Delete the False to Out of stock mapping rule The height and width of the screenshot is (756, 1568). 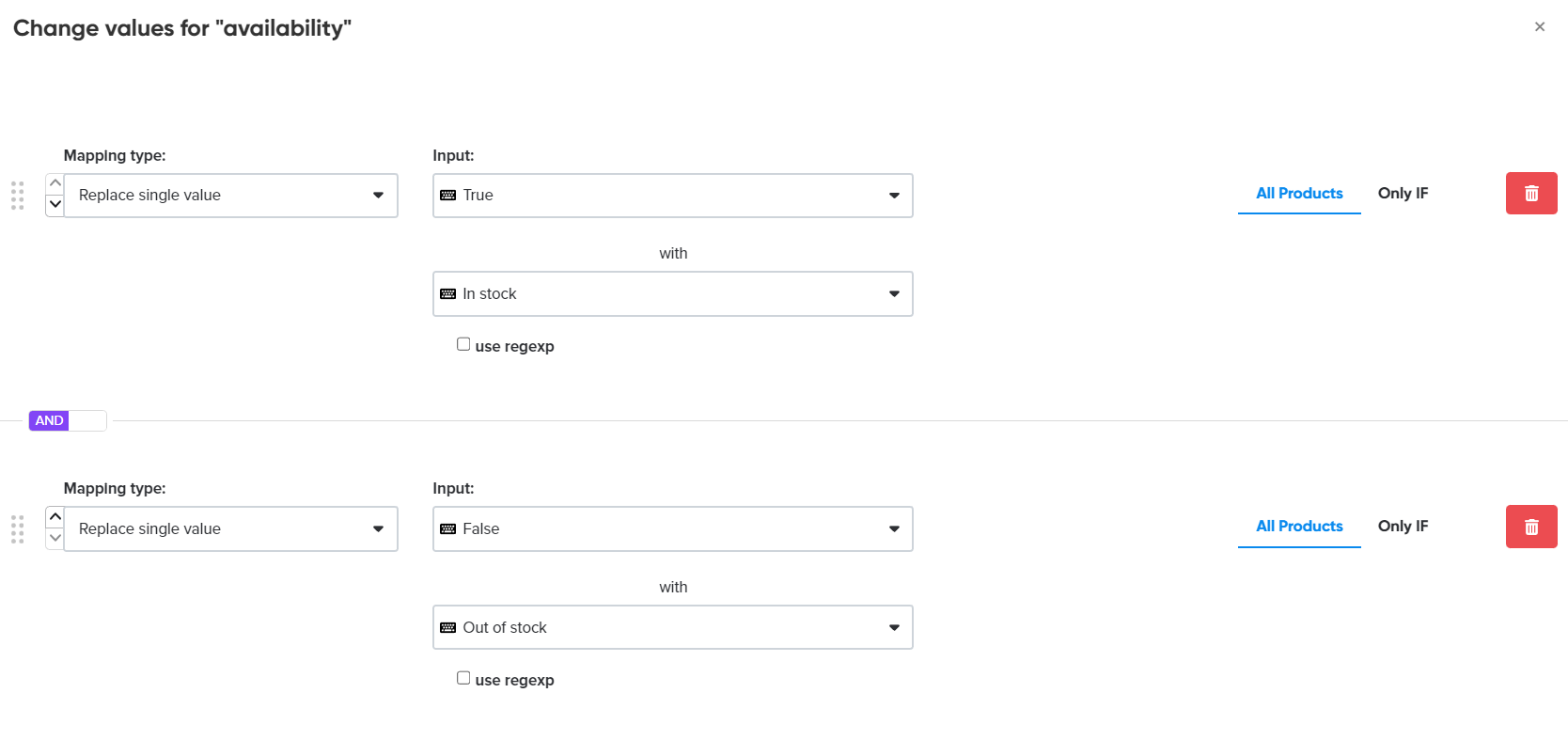tap(1531, 527)
